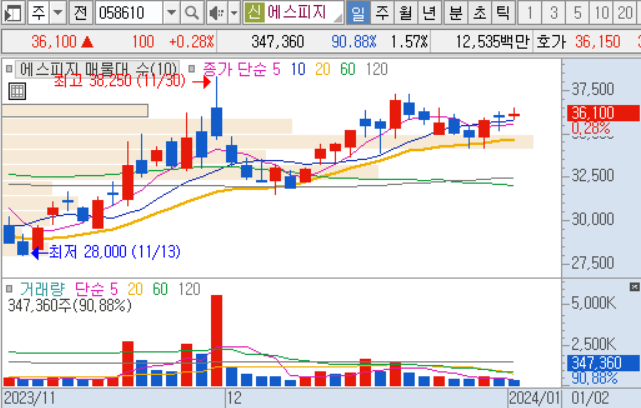Click the 90.88% volume ratio text
The width and height of the screenshot is (641, 408).
click(x=354, y=42)
